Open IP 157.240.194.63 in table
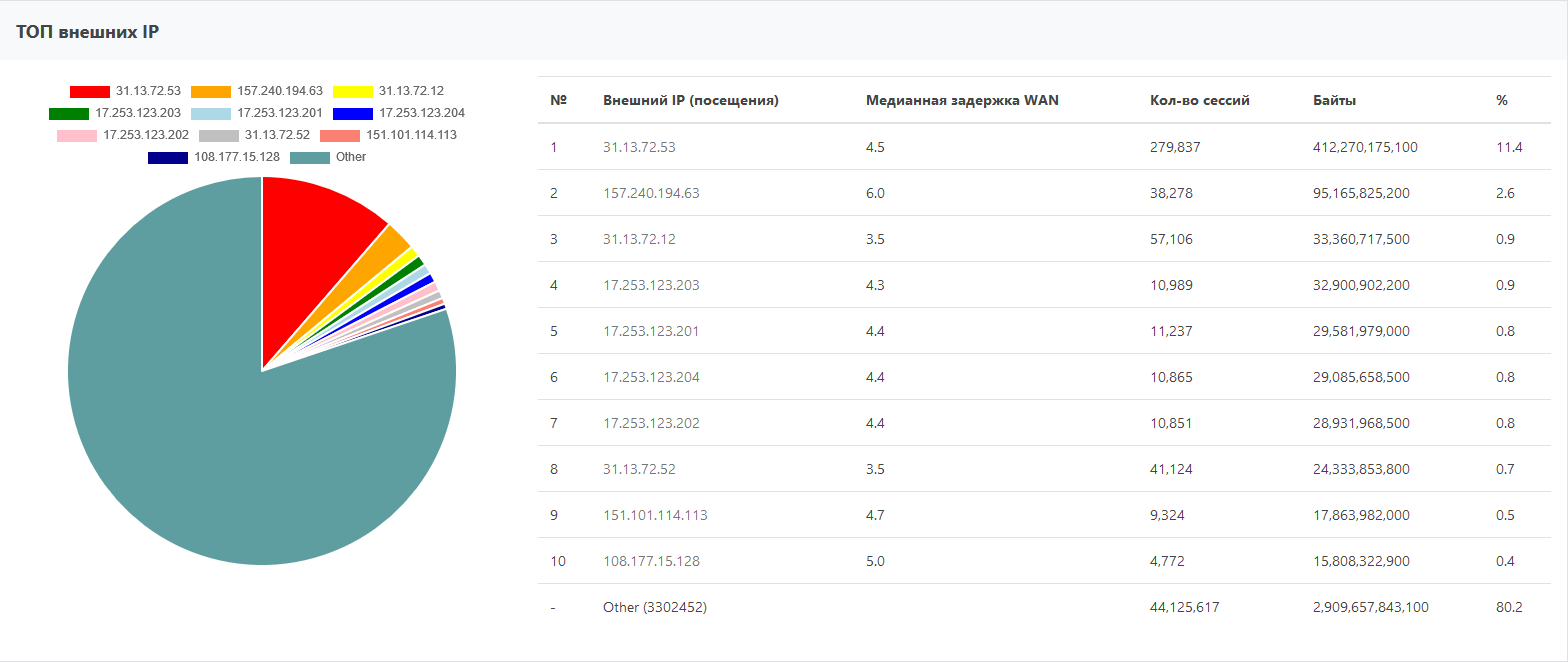The height and width of the screenshot is (662, 1568). pos(651,193)
